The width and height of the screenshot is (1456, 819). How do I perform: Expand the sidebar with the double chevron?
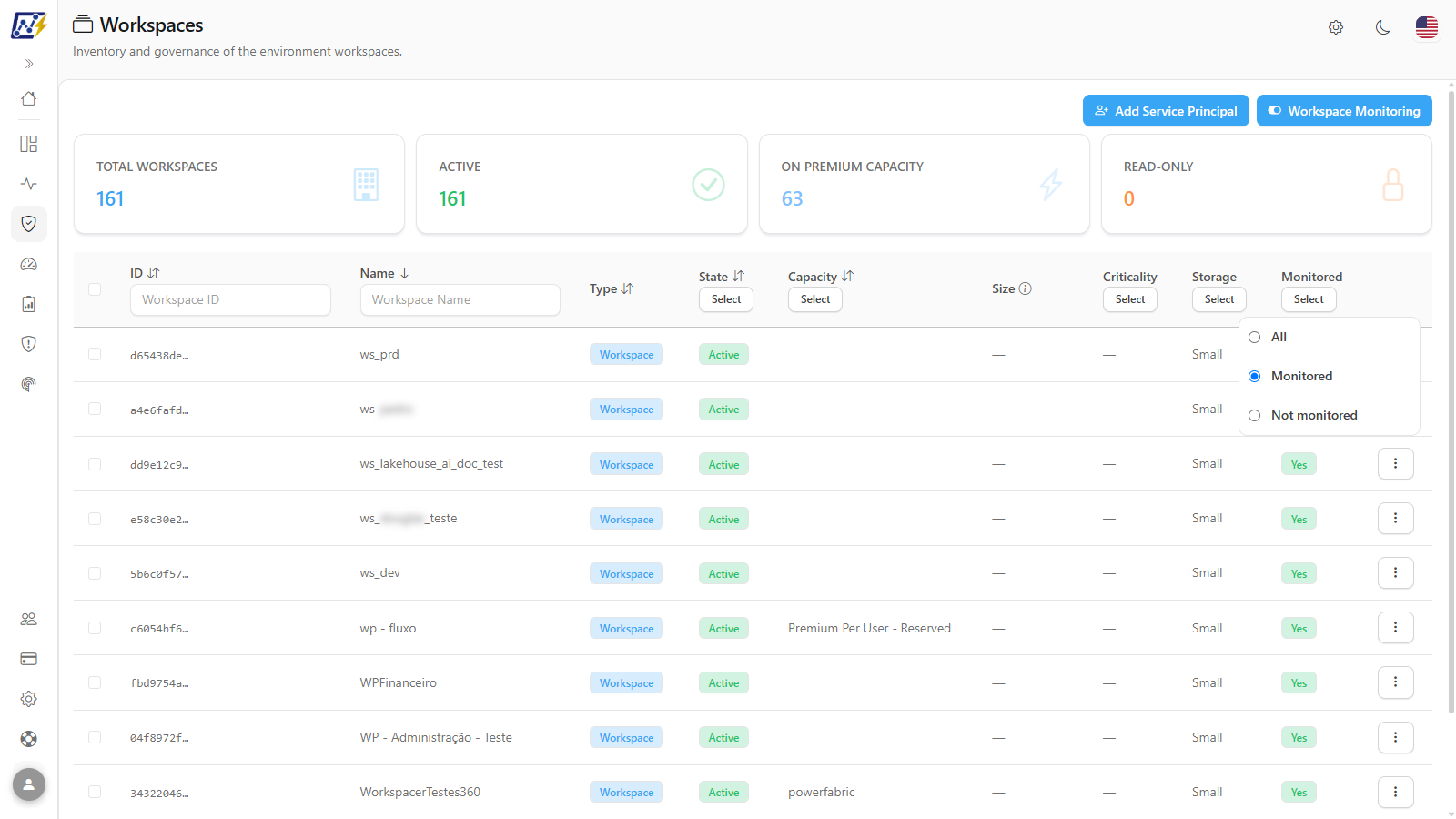click(x=29, y=64)
